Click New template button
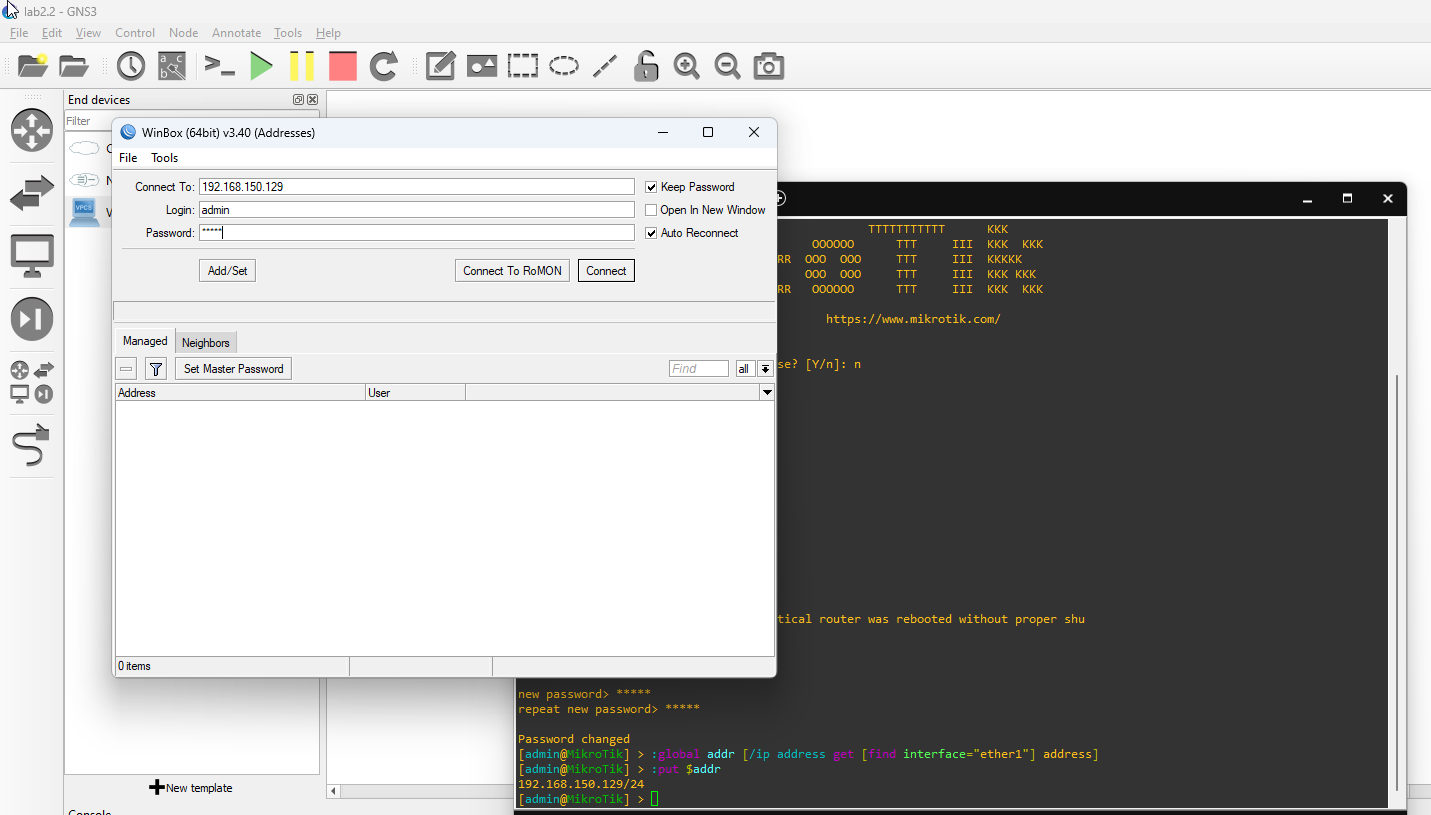This screenshot has width=1431, height=815. coord(191,788)
